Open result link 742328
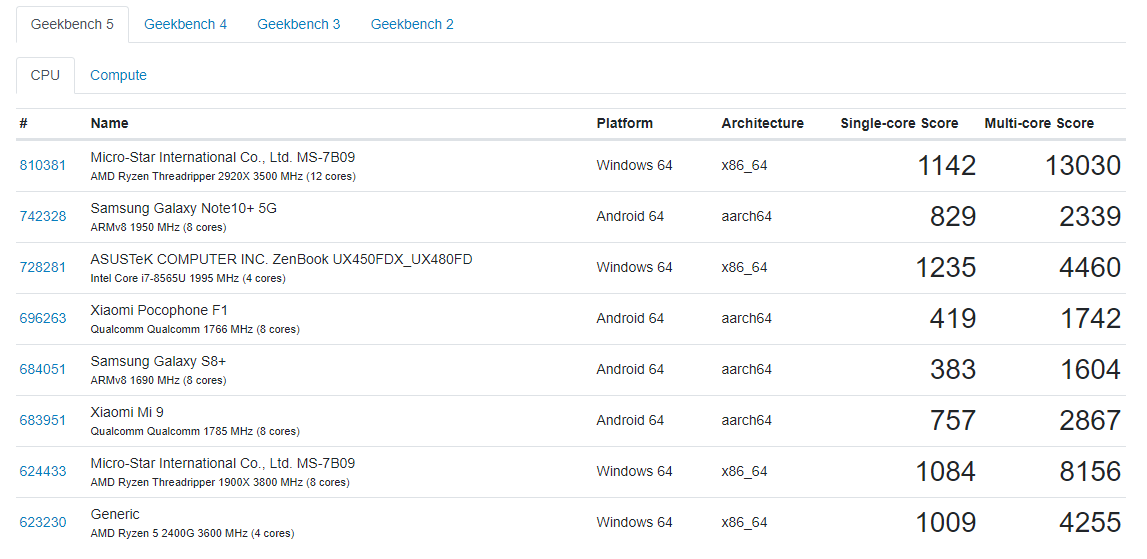Viewport: 1147px width, 559px height. (42, 217)
